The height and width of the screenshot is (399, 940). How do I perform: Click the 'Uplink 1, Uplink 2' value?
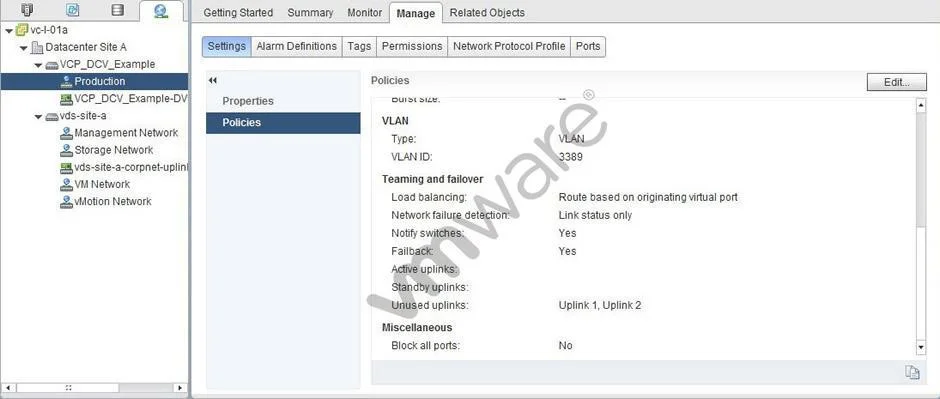[600, 306]
